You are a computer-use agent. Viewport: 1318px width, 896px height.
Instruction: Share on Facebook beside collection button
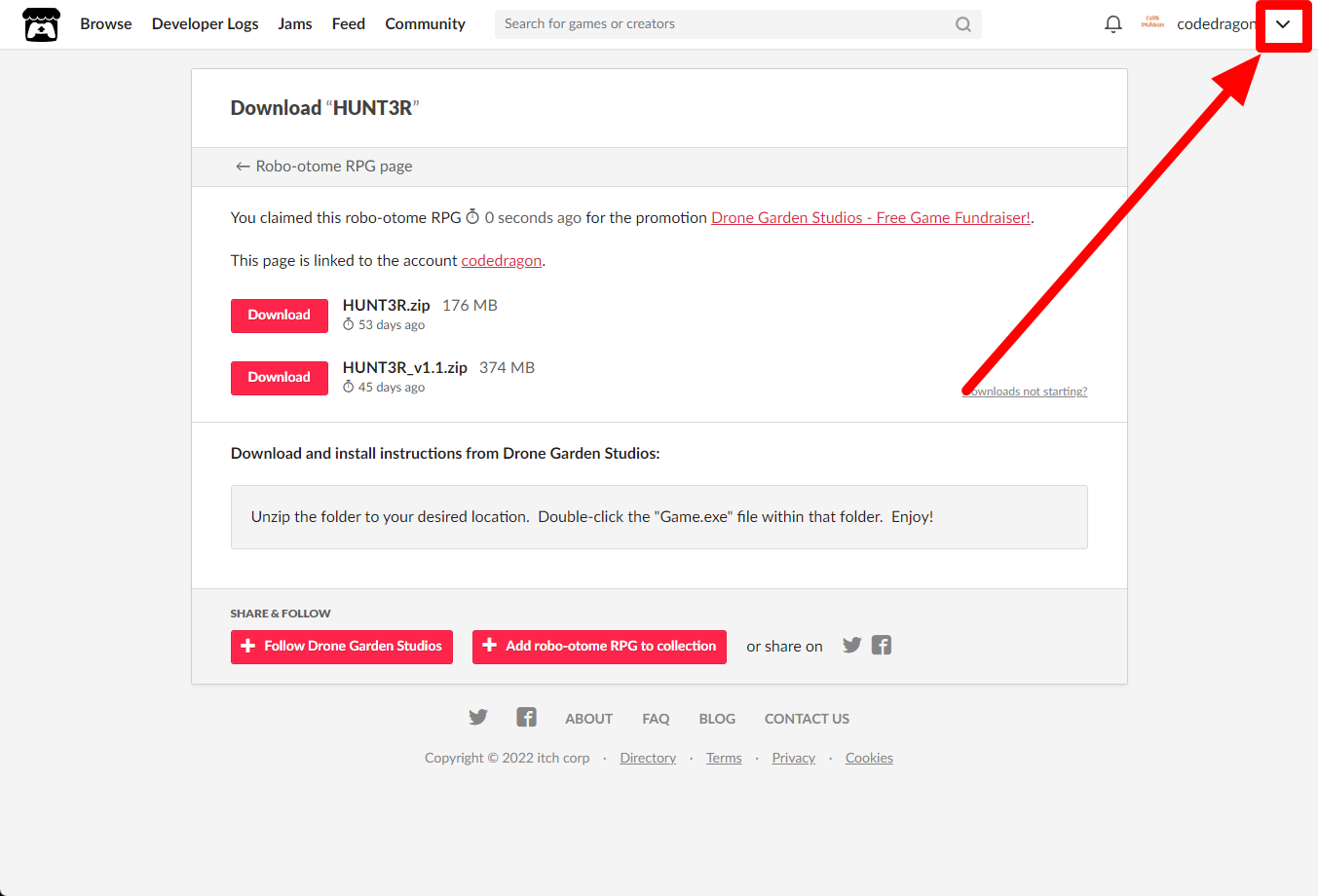(882, 646)
